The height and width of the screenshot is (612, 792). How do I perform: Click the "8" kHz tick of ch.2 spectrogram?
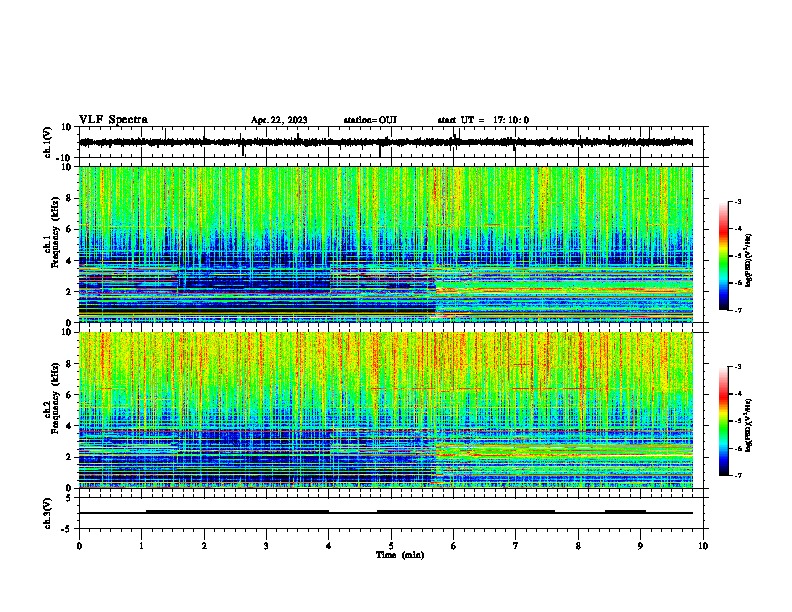[x=70, y=364]
